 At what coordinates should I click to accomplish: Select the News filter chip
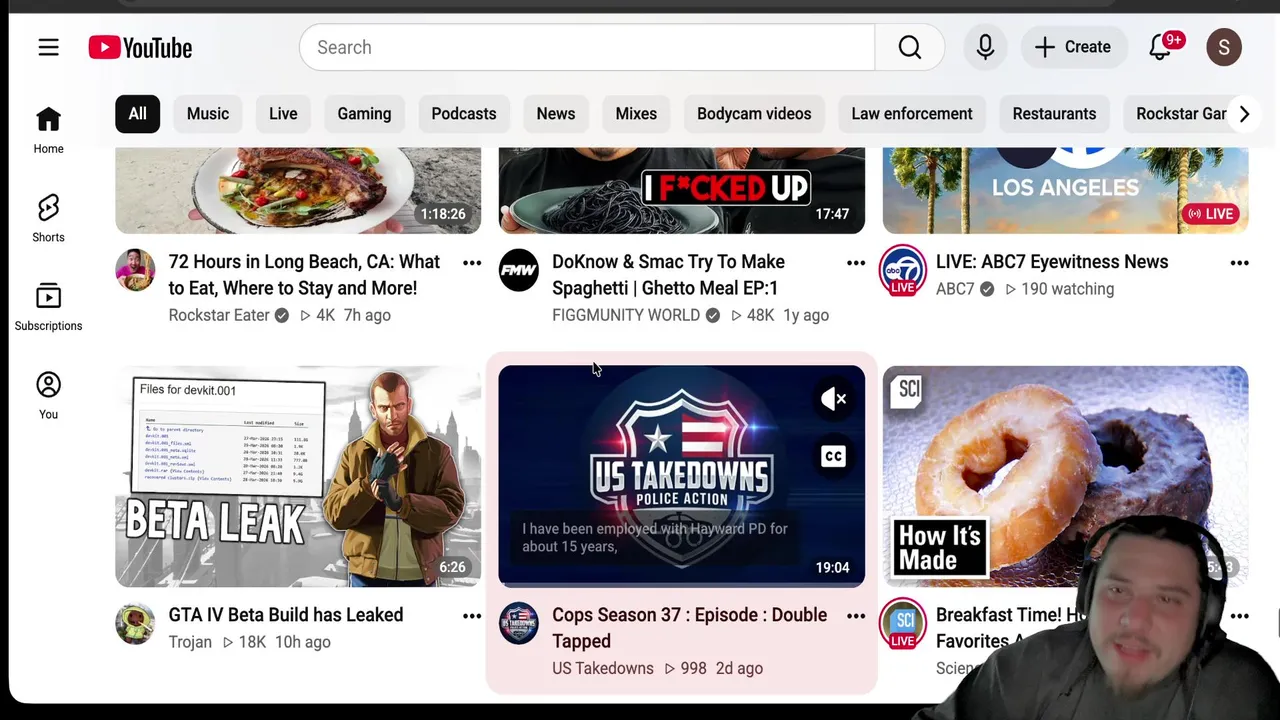(x=556, y=114)
